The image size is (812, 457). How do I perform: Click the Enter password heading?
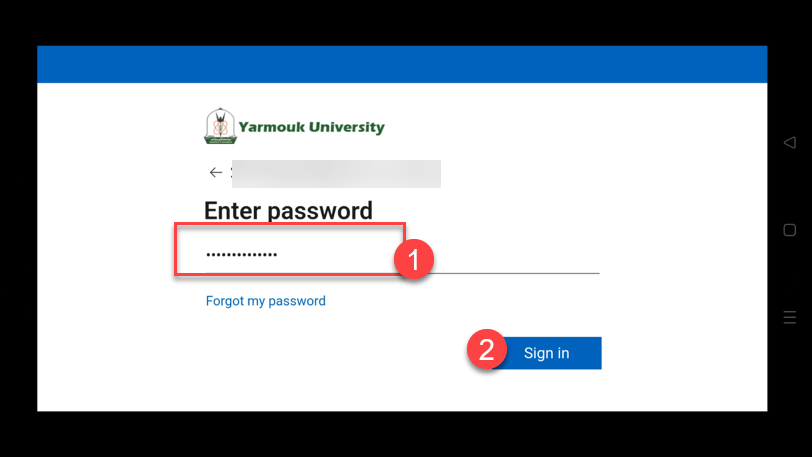point(288,210)
